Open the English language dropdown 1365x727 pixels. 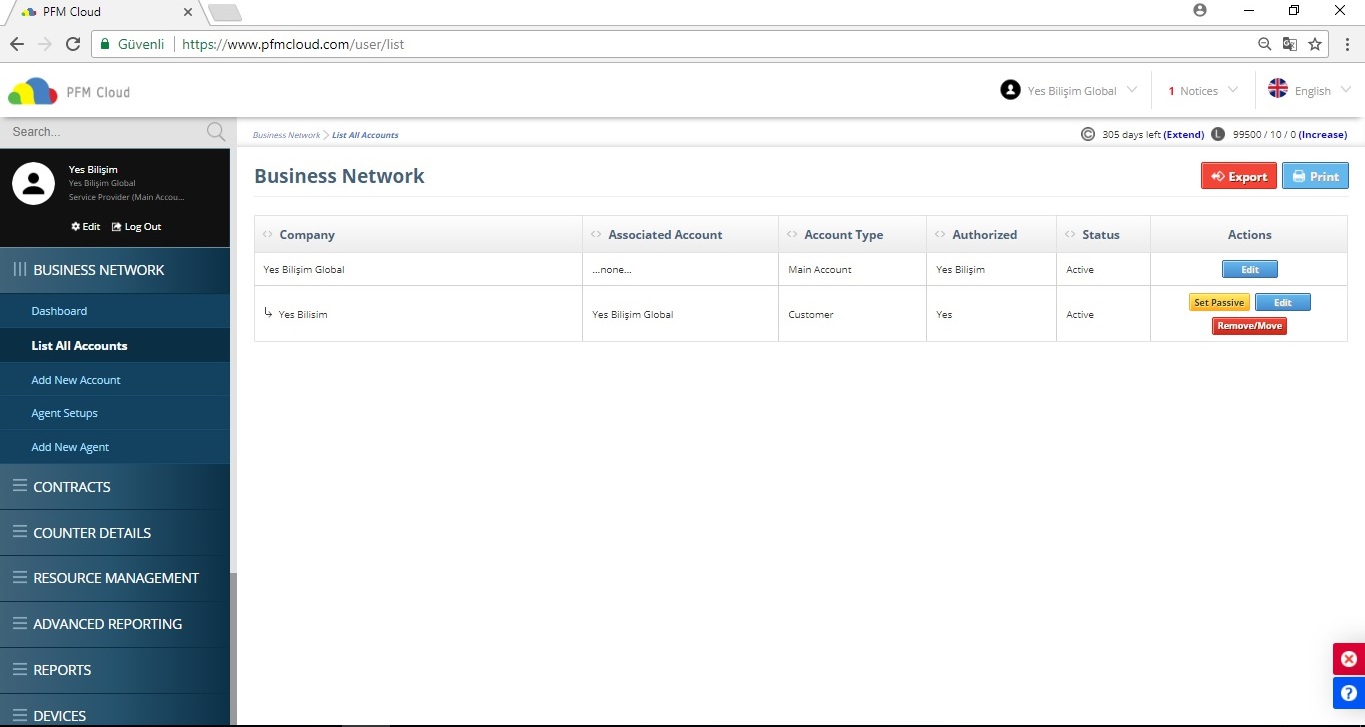coord(1309,90)
